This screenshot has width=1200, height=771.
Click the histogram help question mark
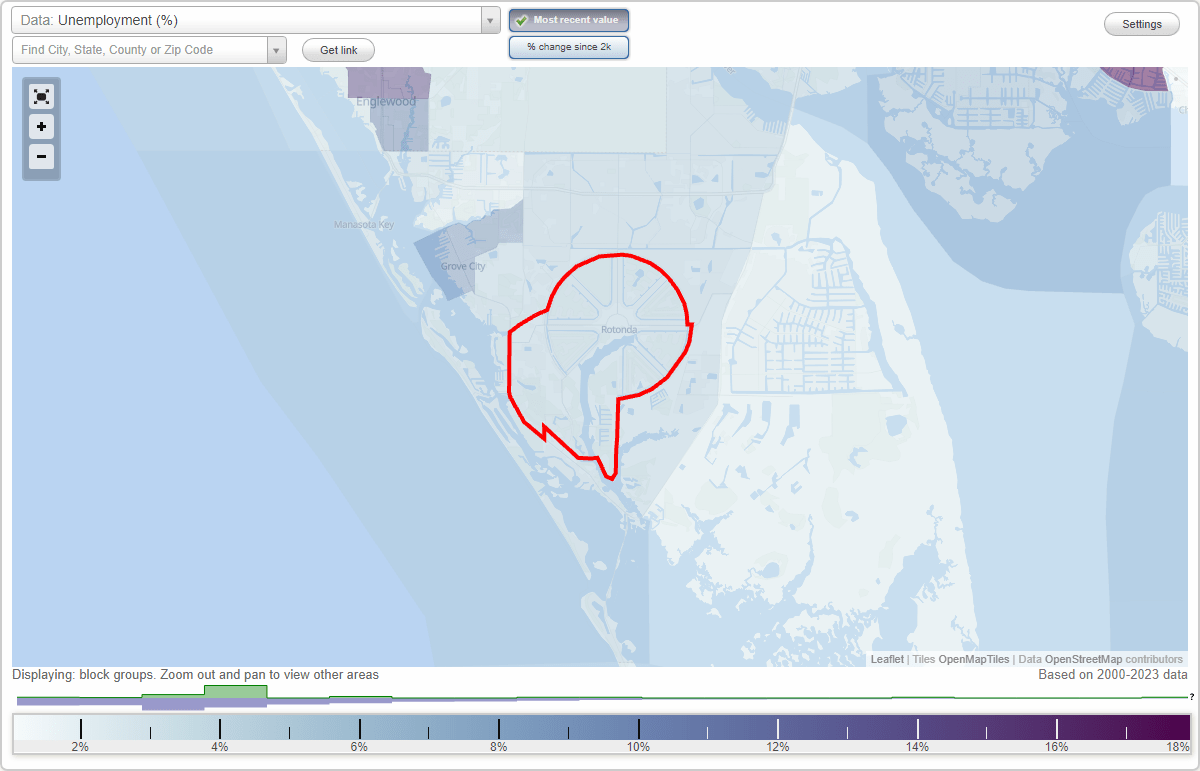pos(1193,698)
